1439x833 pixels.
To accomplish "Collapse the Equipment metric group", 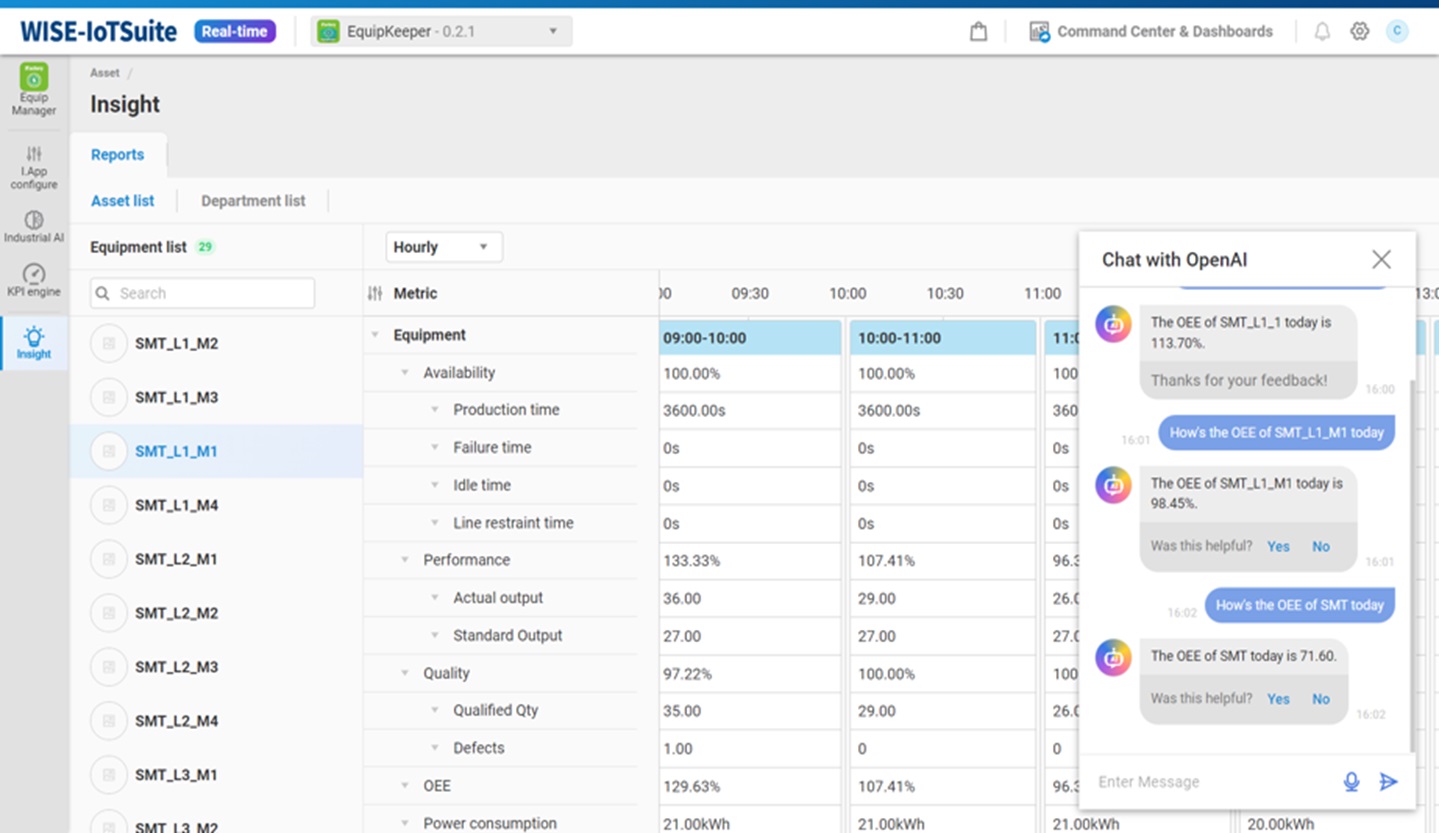I will click(x=375, y=335).
